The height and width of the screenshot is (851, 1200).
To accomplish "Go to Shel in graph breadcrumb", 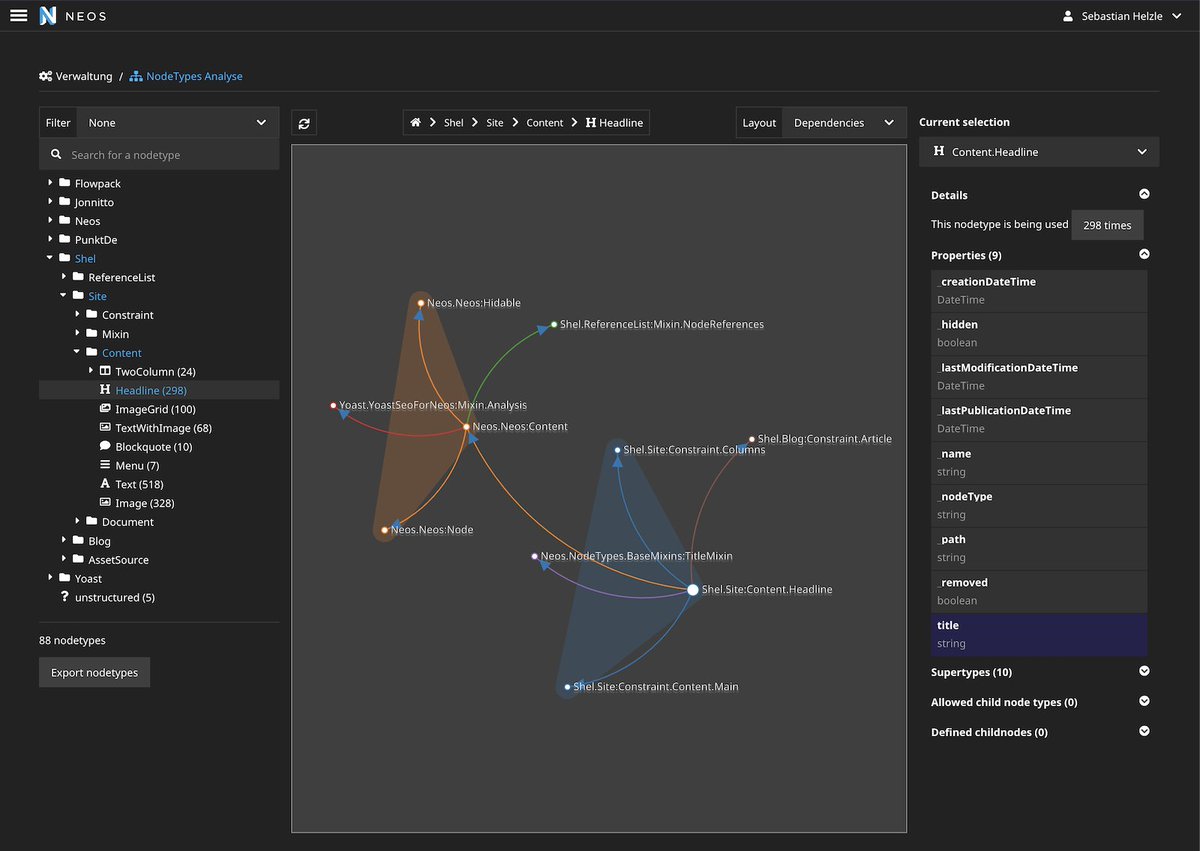I will pos(454,123).
